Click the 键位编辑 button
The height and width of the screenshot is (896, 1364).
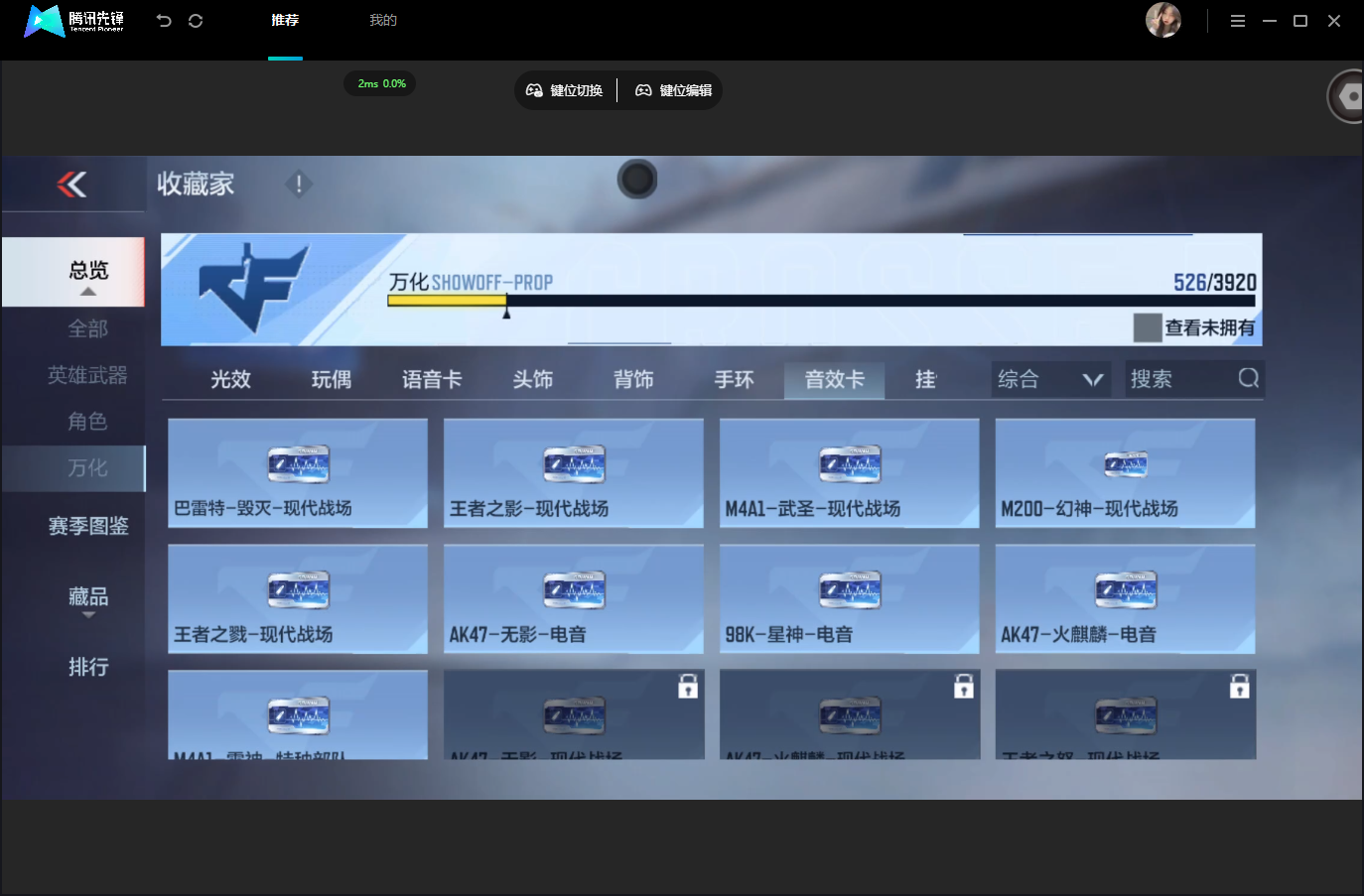click(674, 90)
